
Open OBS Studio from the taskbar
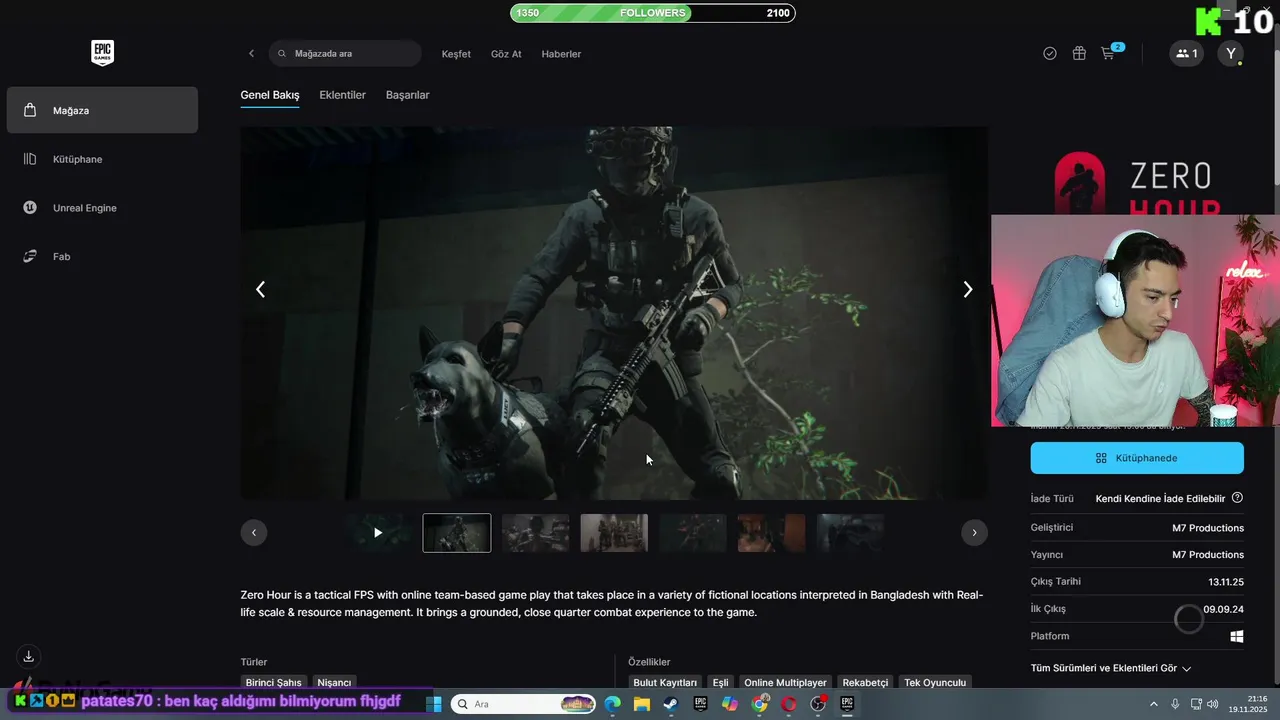pyautogui.click(x=818, y=704)
